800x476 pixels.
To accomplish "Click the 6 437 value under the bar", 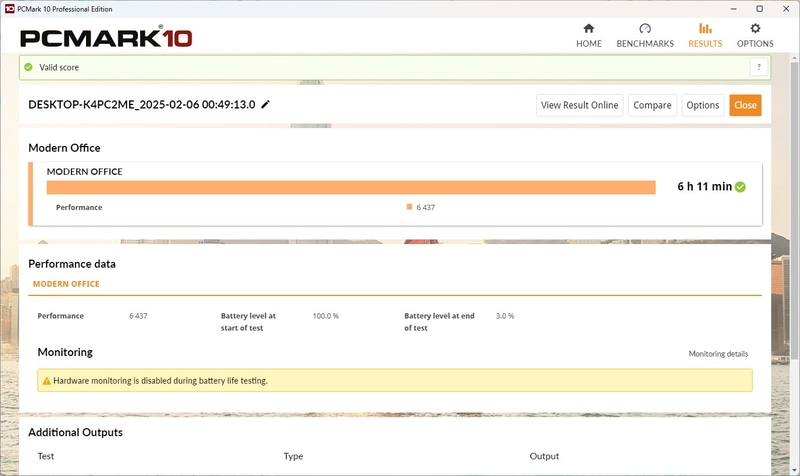I will coord(426,207).
